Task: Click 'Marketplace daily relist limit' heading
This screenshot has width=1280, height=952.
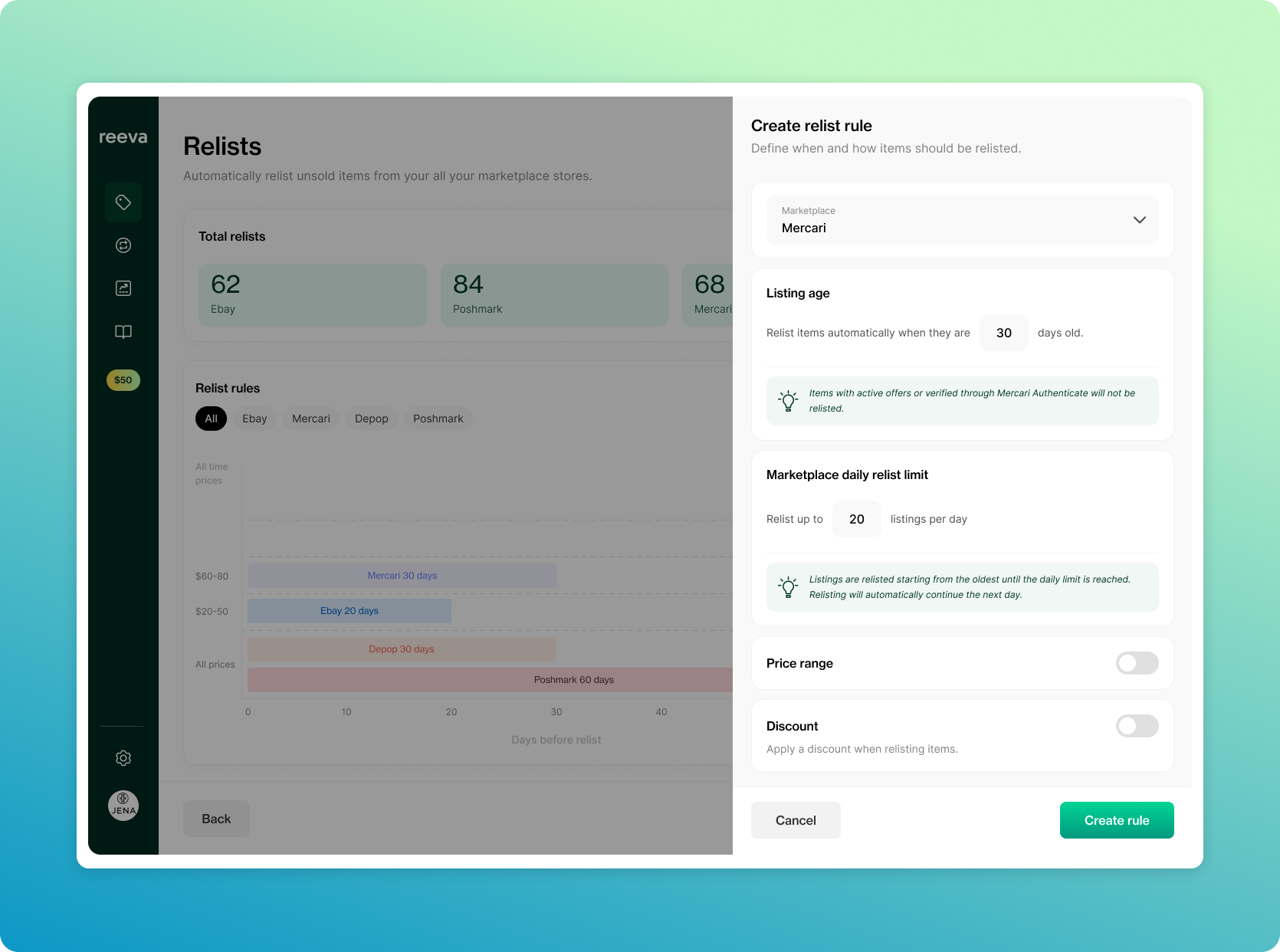Action: pyautogui.click(x=847, y=474)
